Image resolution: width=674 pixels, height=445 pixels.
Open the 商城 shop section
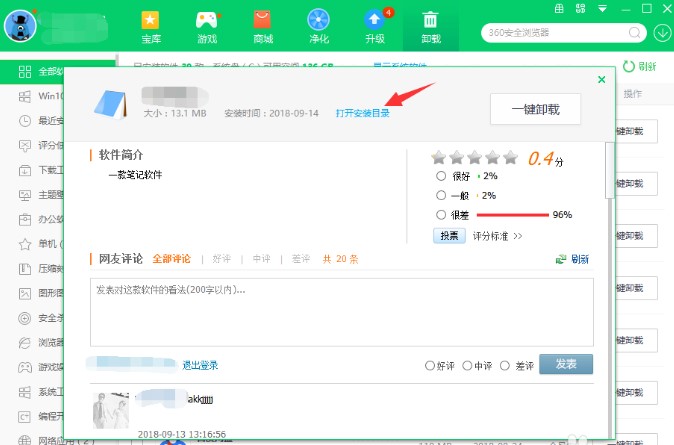263,27
